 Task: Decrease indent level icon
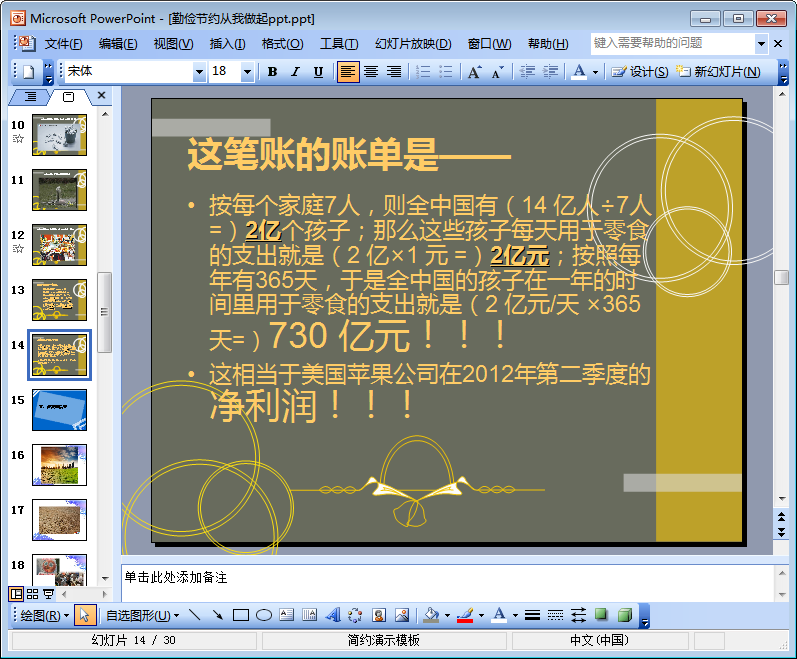(x=528, y=72)
